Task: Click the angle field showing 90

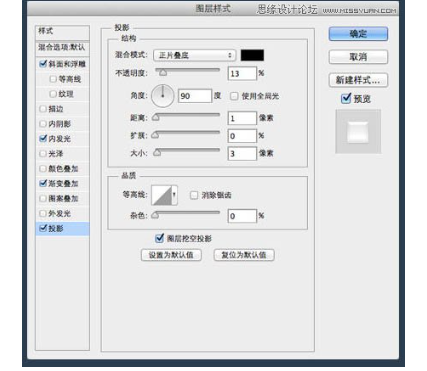Action: (x=195, y=96)
